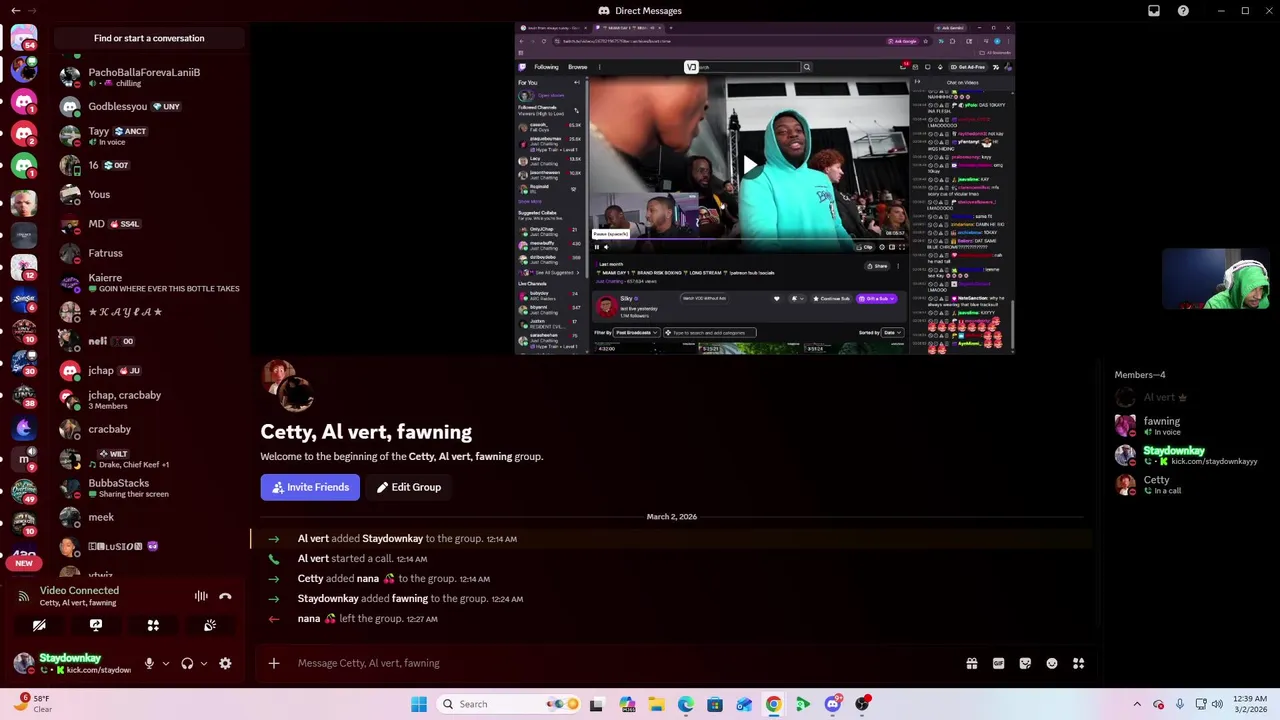Open group DM jchap, cracbaby
Image resolution: width=1280 pixels, height=720 pixels.
click(149, 400)
